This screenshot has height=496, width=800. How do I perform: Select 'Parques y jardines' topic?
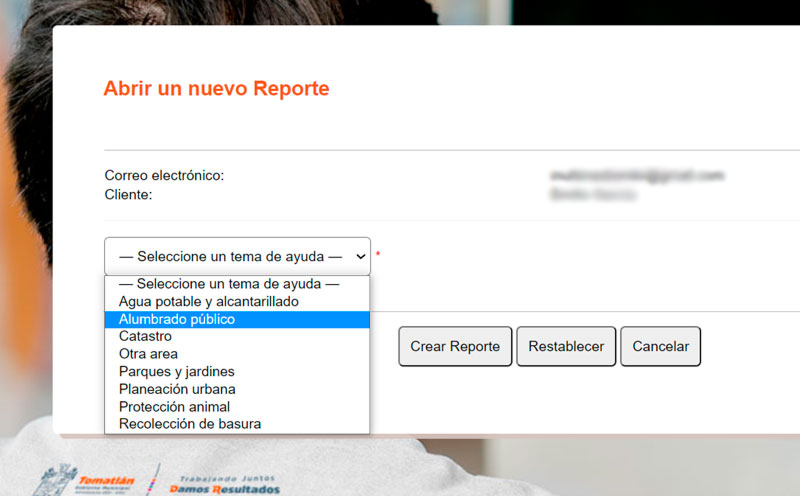click(x=176, y=371)
